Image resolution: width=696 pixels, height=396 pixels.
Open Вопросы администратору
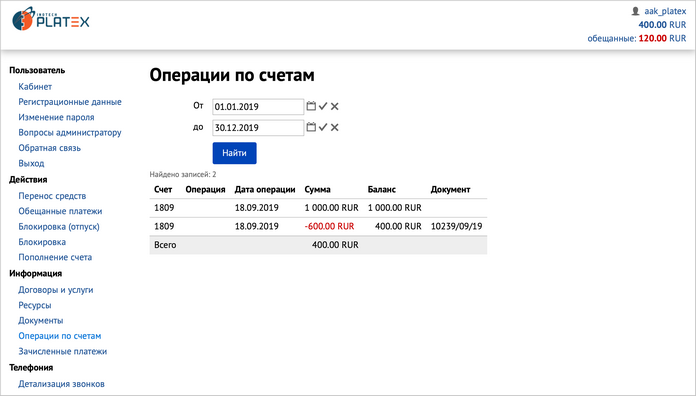(x=70, y=132)
